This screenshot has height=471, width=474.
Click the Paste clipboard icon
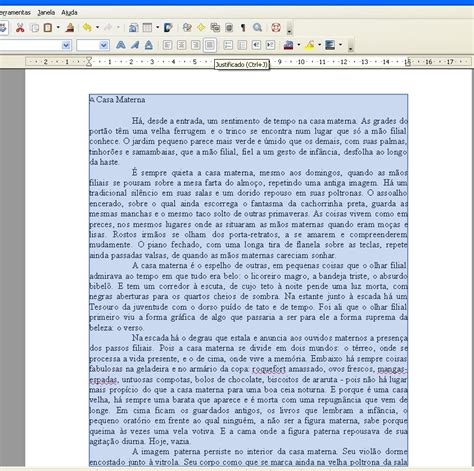(48, 28)
